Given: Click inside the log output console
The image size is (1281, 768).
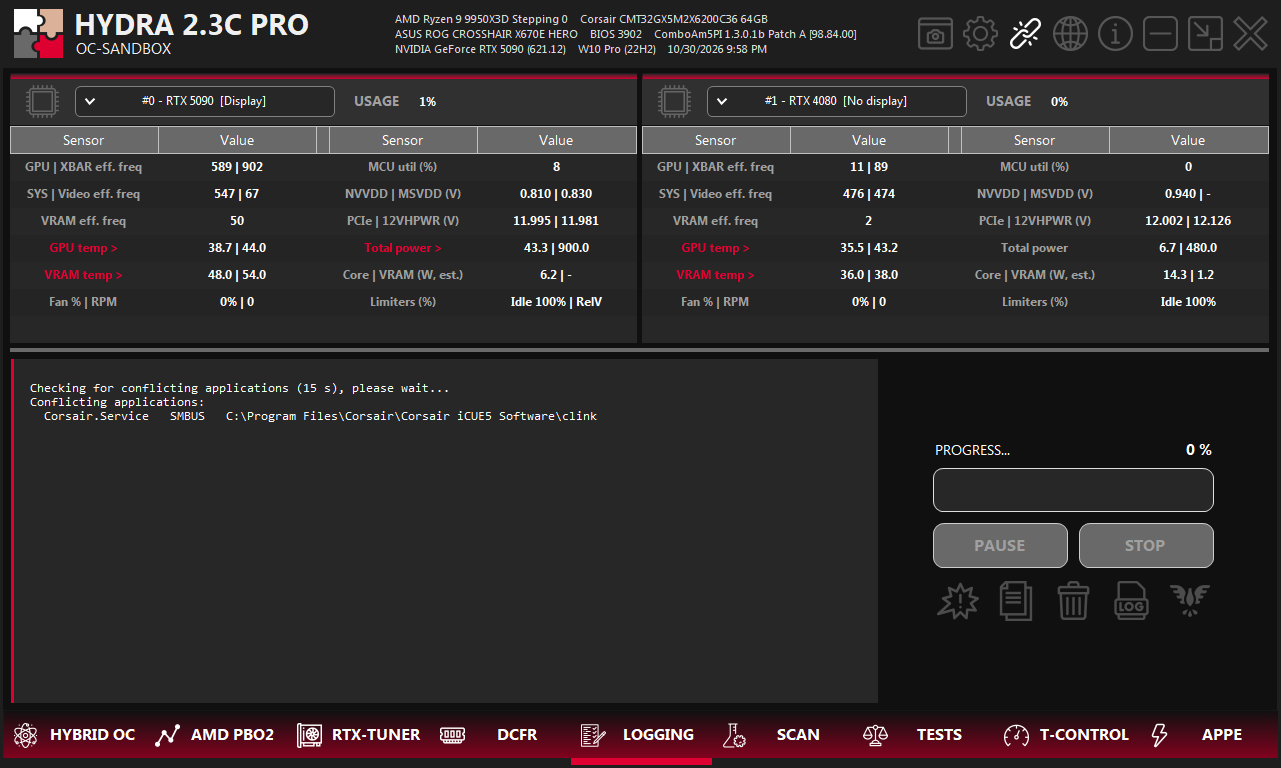Looking at the screenshot, I should (445, 531).
